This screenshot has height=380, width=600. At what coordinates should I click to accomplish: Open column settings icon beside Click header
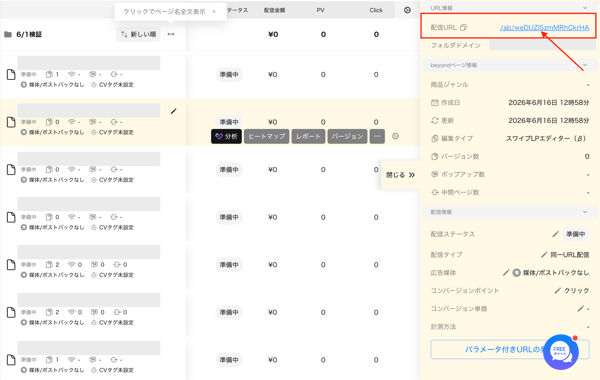click(x=407, y=10)
